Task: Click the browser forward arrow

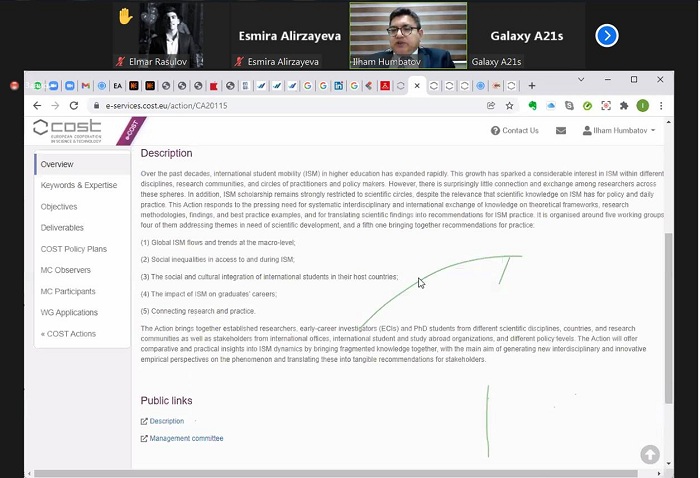Action: point(55,106)
